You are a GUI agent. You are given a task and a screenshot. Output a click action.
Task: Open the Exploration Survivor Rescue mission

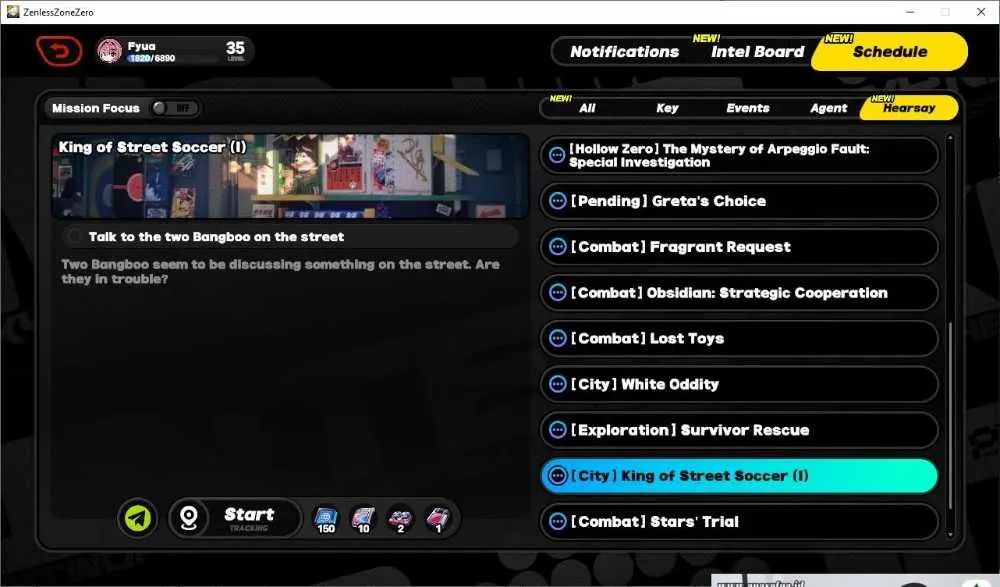(739, 430)
